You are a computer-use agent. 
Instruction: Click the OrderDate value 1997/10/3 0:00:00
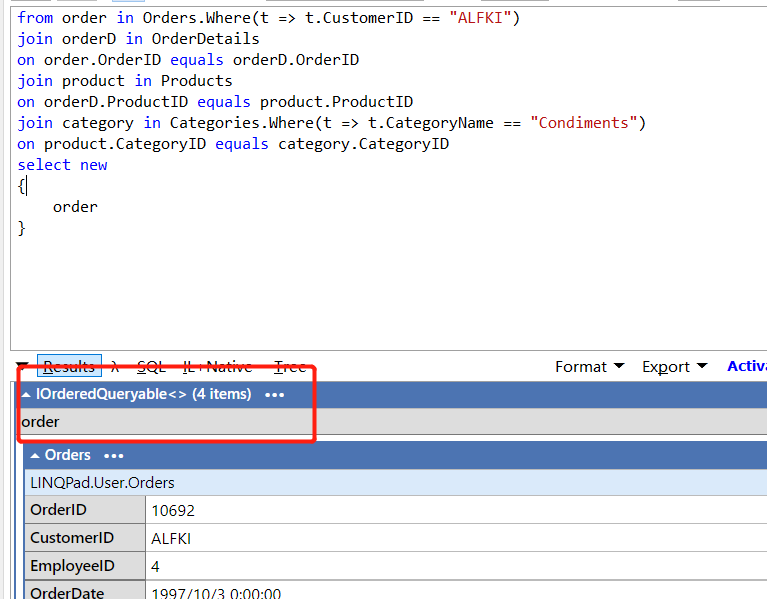click(216, 593)
